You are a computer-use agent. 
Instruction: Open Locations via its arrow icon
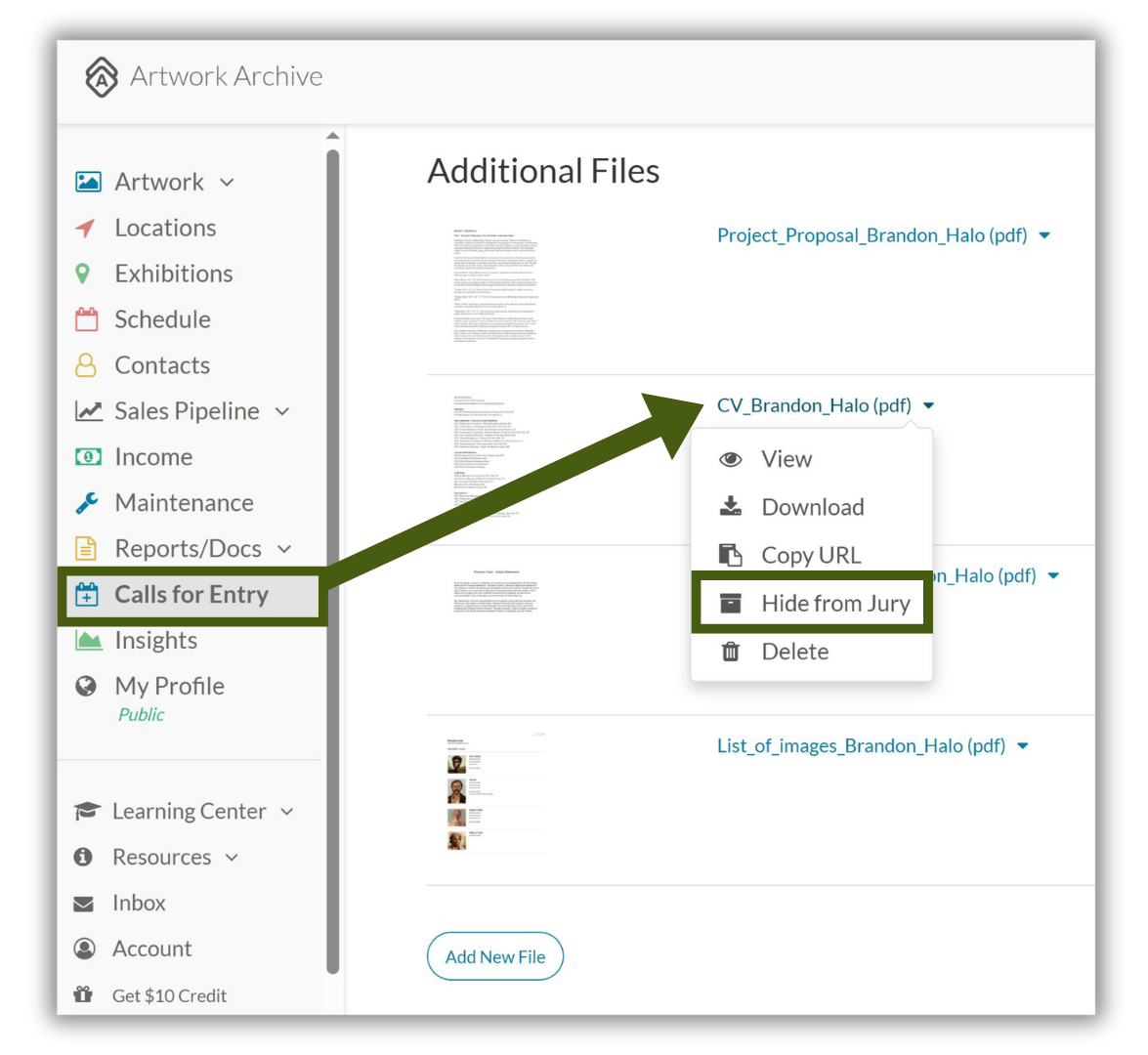tap(86, 228)
